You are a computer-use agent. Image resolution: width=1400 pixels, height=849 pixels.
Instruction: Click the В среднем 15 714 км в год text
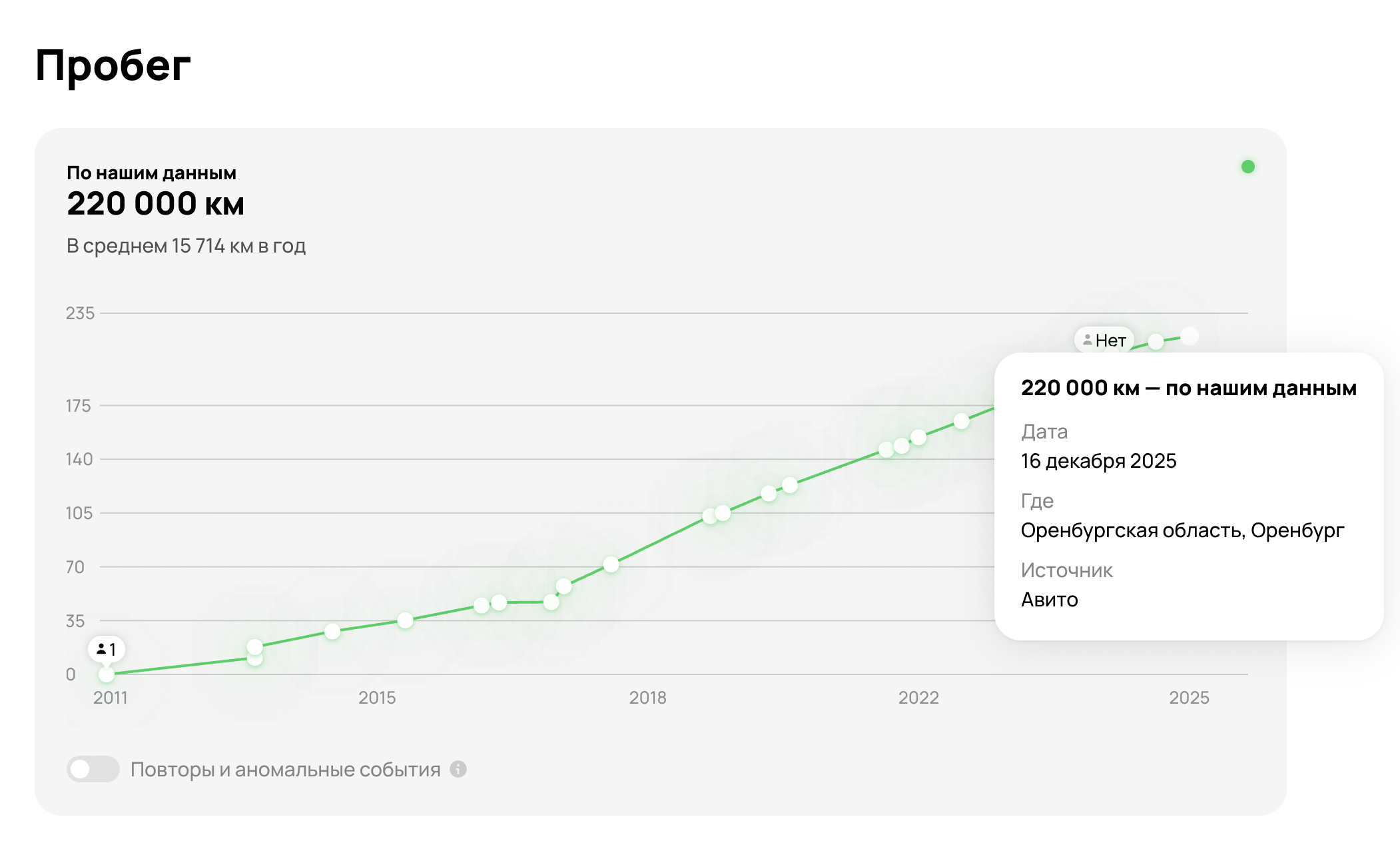point(186,246)
